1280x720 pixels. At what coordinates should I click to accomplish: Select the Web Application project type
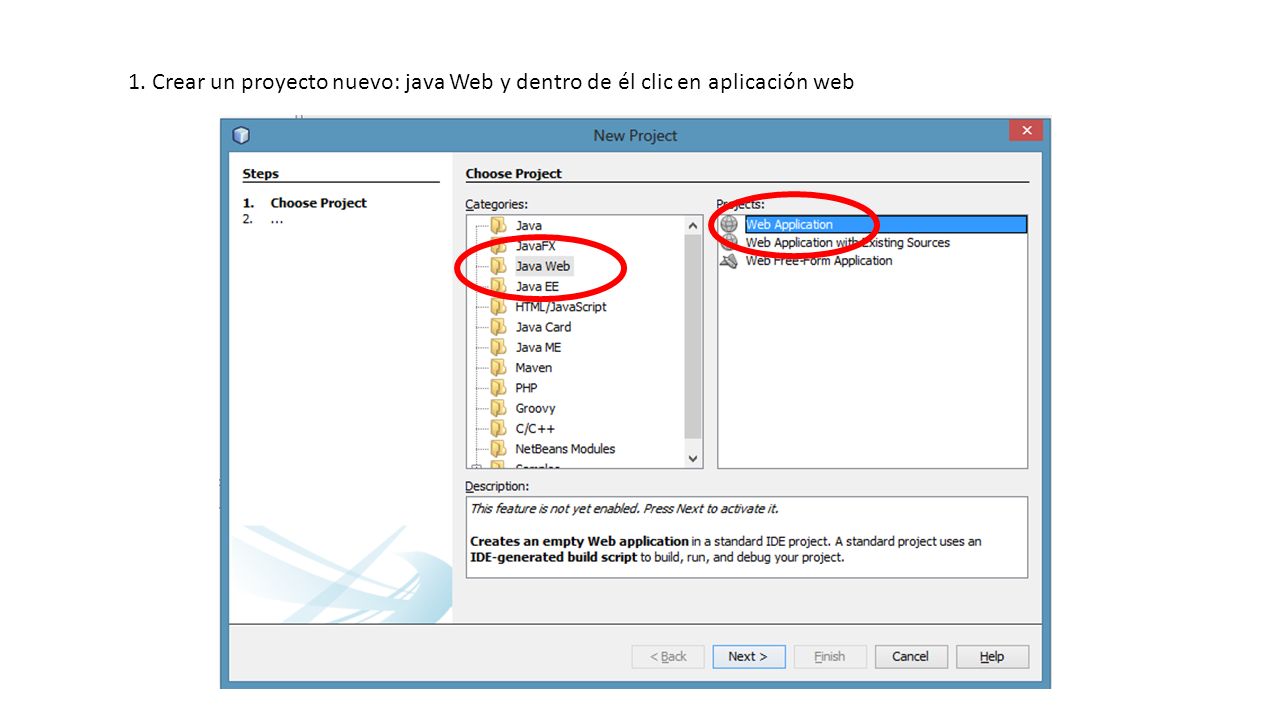[885, 225]
